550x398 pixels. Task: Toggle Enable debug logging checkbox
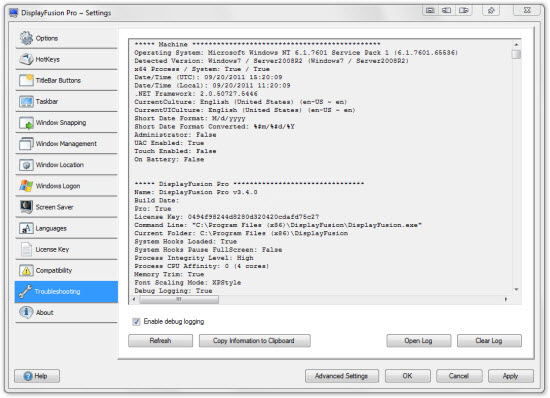[x=136, y=322]
